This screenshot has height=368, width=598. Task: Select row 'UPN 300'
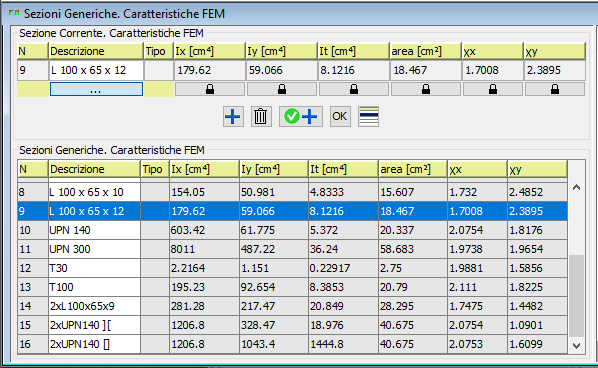point(292,249)
